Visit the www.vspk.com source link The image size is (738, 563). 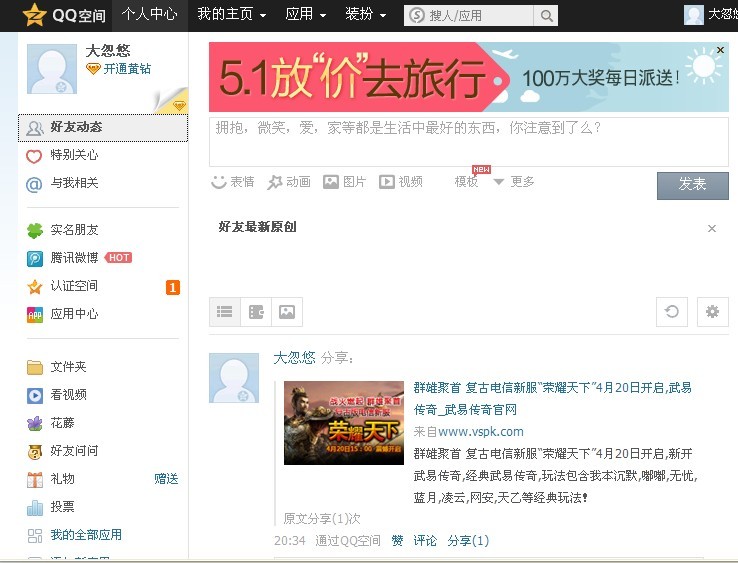click(x=481, y=432)
